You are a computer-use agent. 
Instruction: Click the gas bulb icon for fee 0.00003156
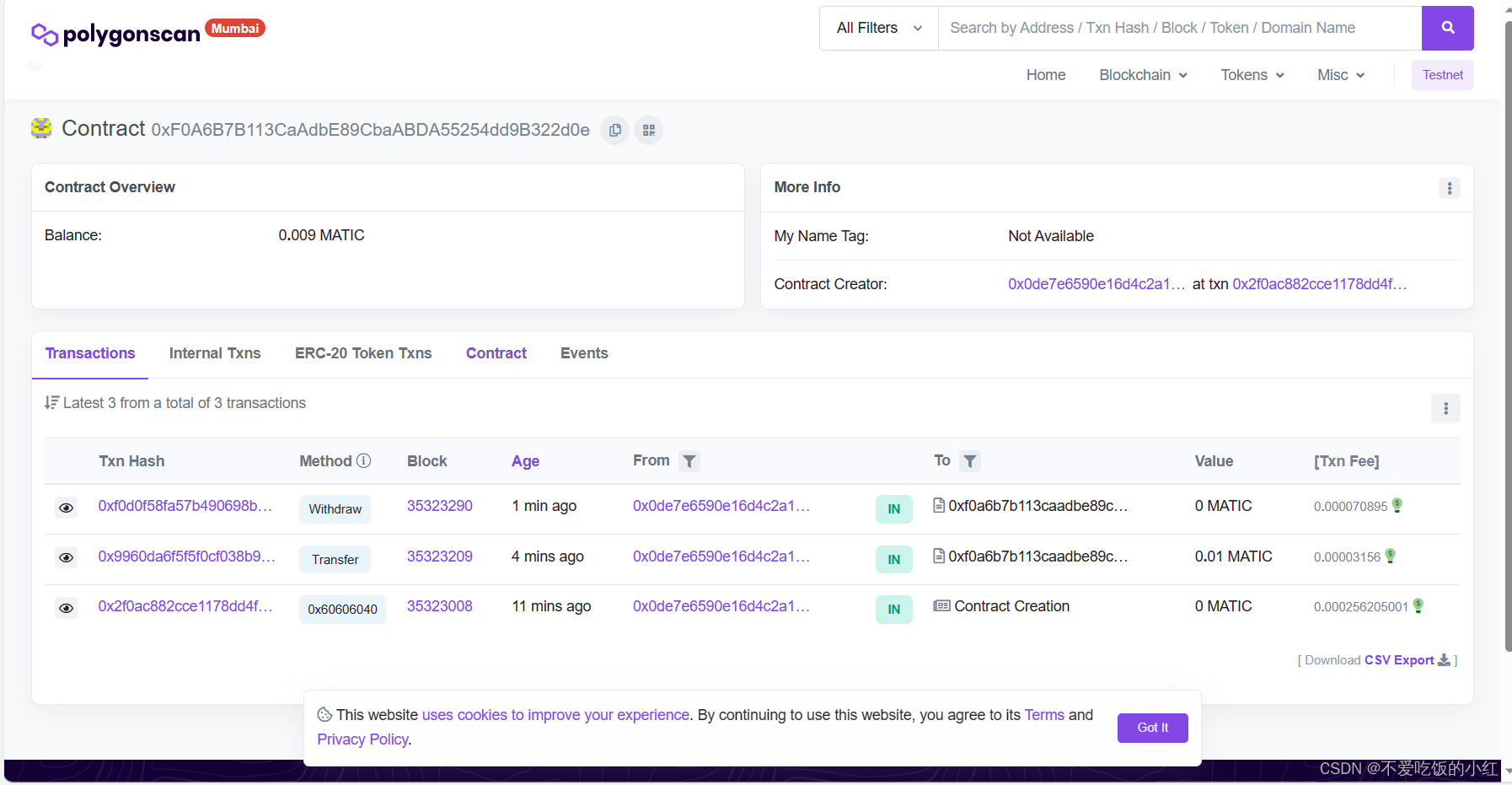coord(1390,556)
